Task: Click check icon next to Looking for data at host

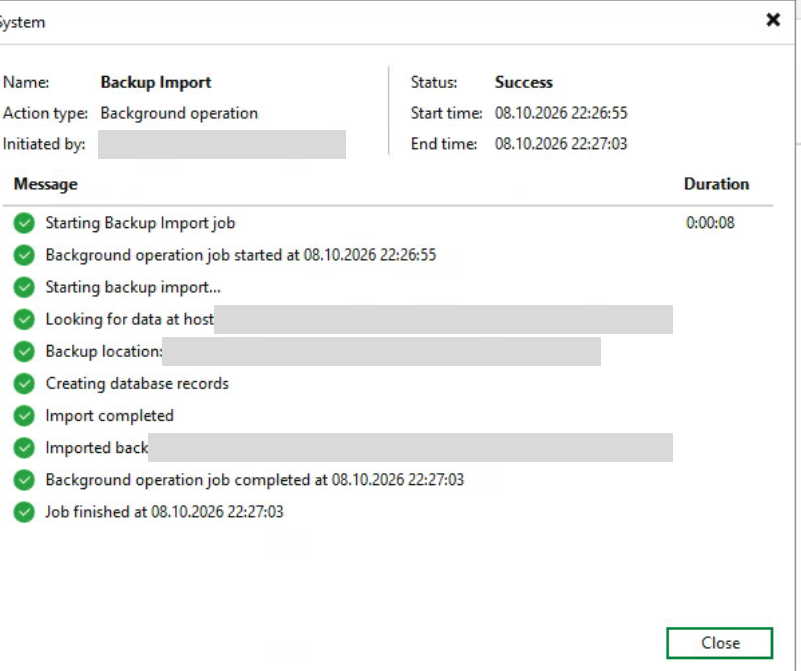Action: (24, 319)
